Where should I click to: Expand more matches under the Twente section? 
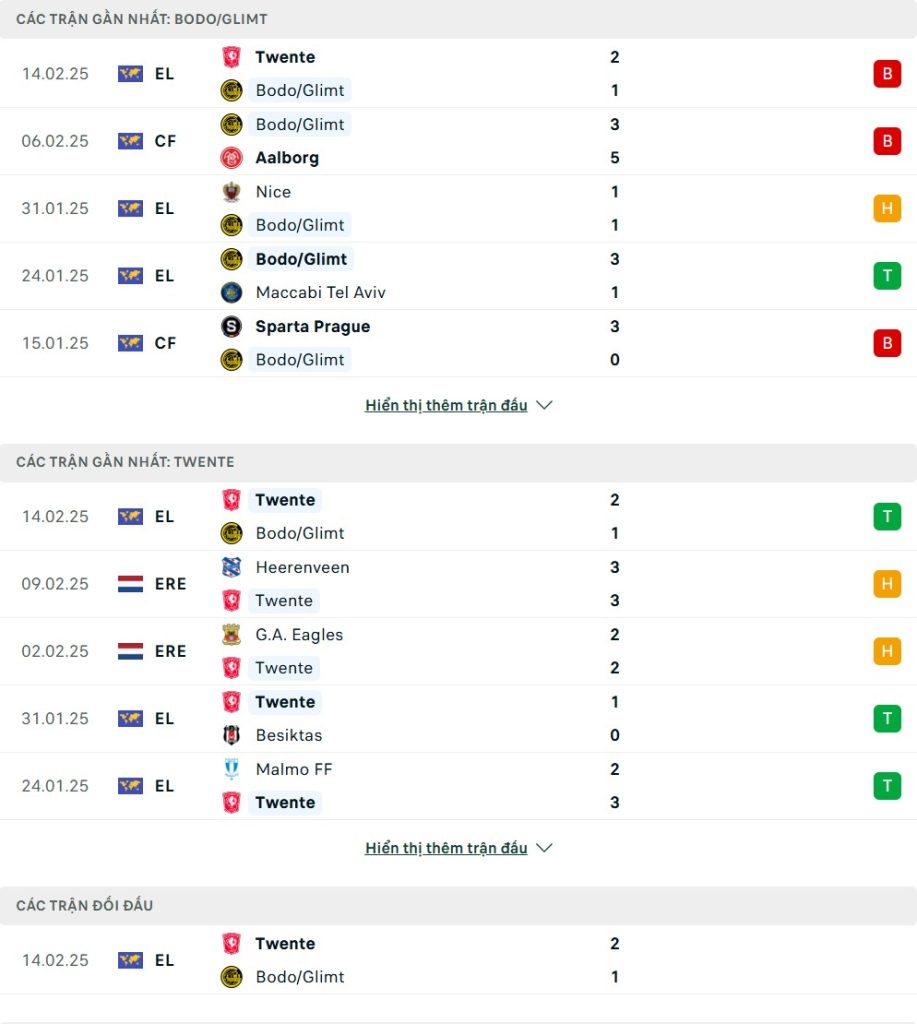pos(458,848)
